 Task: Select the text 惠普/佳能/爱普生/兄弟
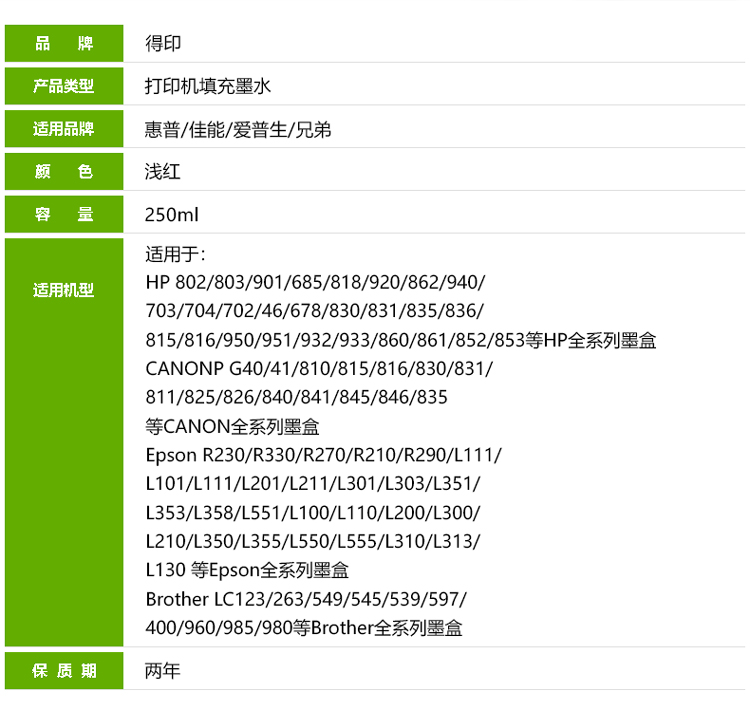pos(238,130)
